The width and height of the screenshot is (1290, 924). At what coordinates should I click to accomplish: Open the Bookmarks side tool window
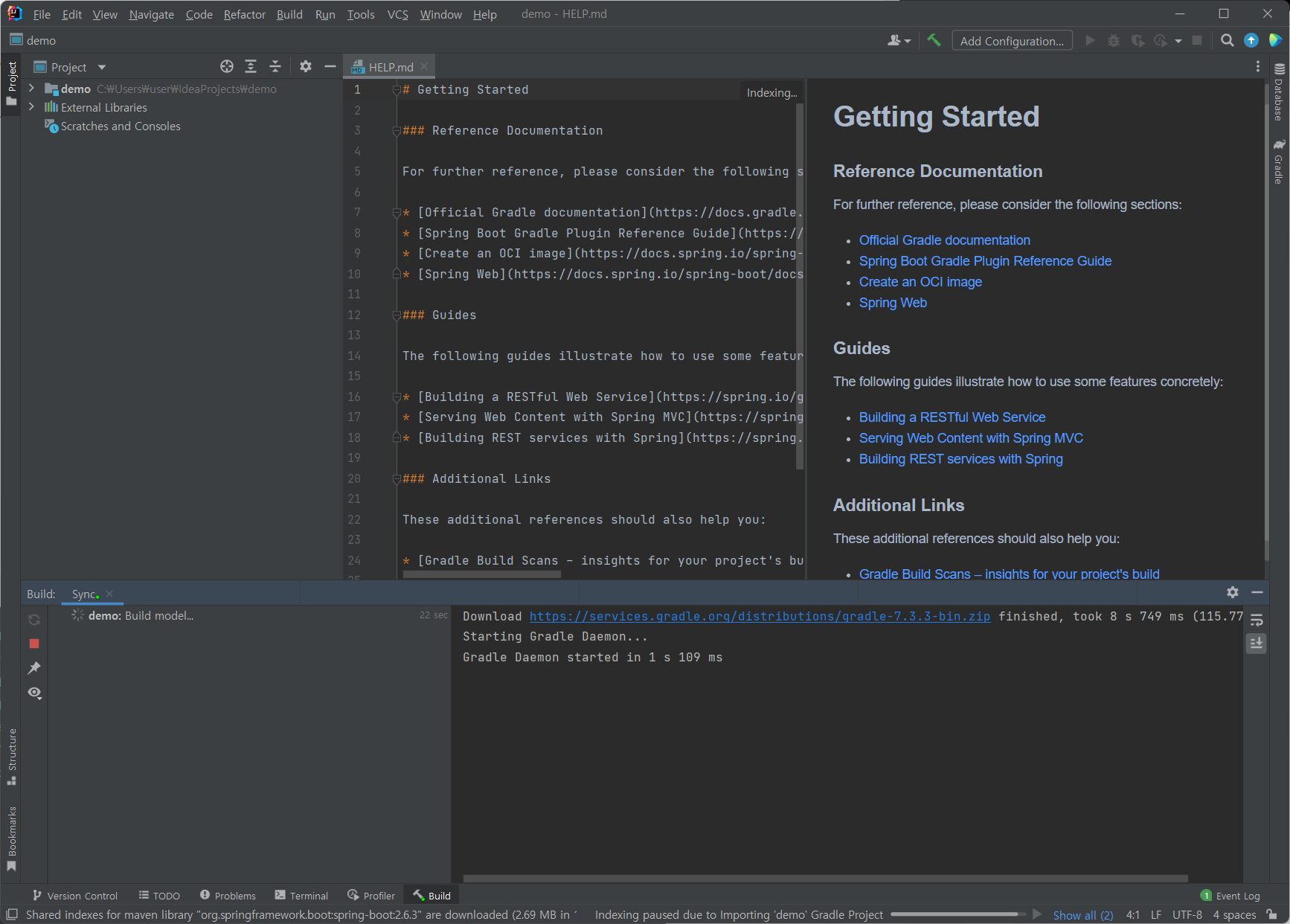coord(12,839)
